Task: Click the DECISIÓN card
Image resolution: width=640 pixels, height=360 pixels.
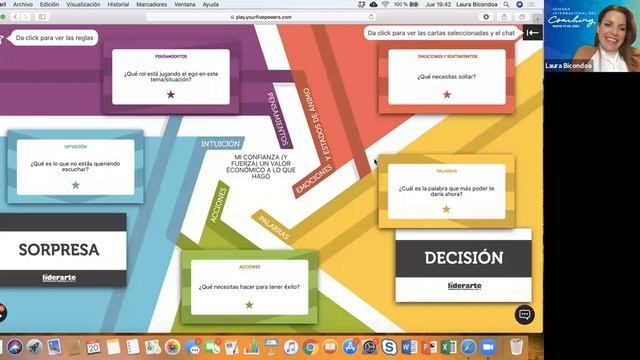Action: 464,265
